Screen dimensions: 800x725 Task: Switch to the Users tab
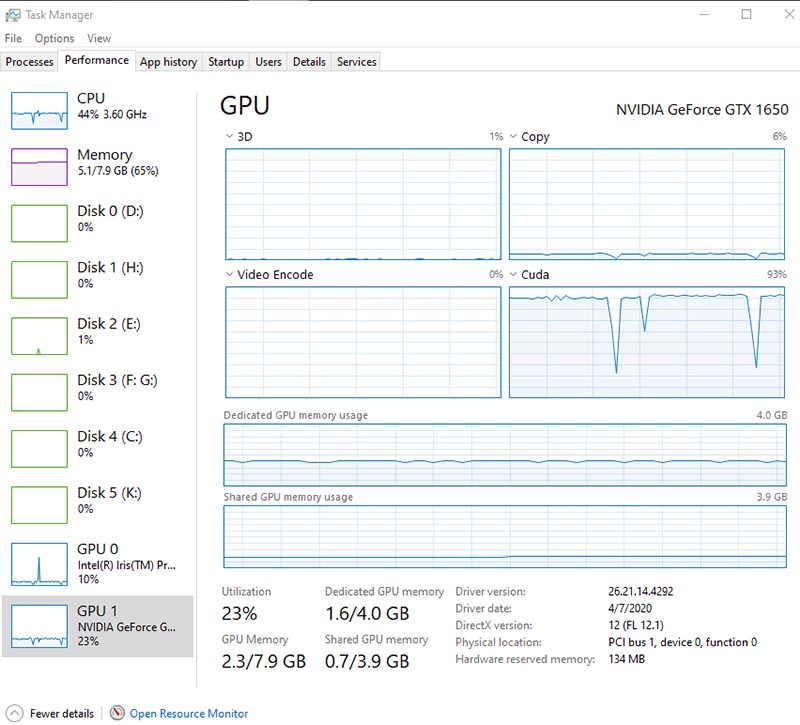(x=268, y=62)
